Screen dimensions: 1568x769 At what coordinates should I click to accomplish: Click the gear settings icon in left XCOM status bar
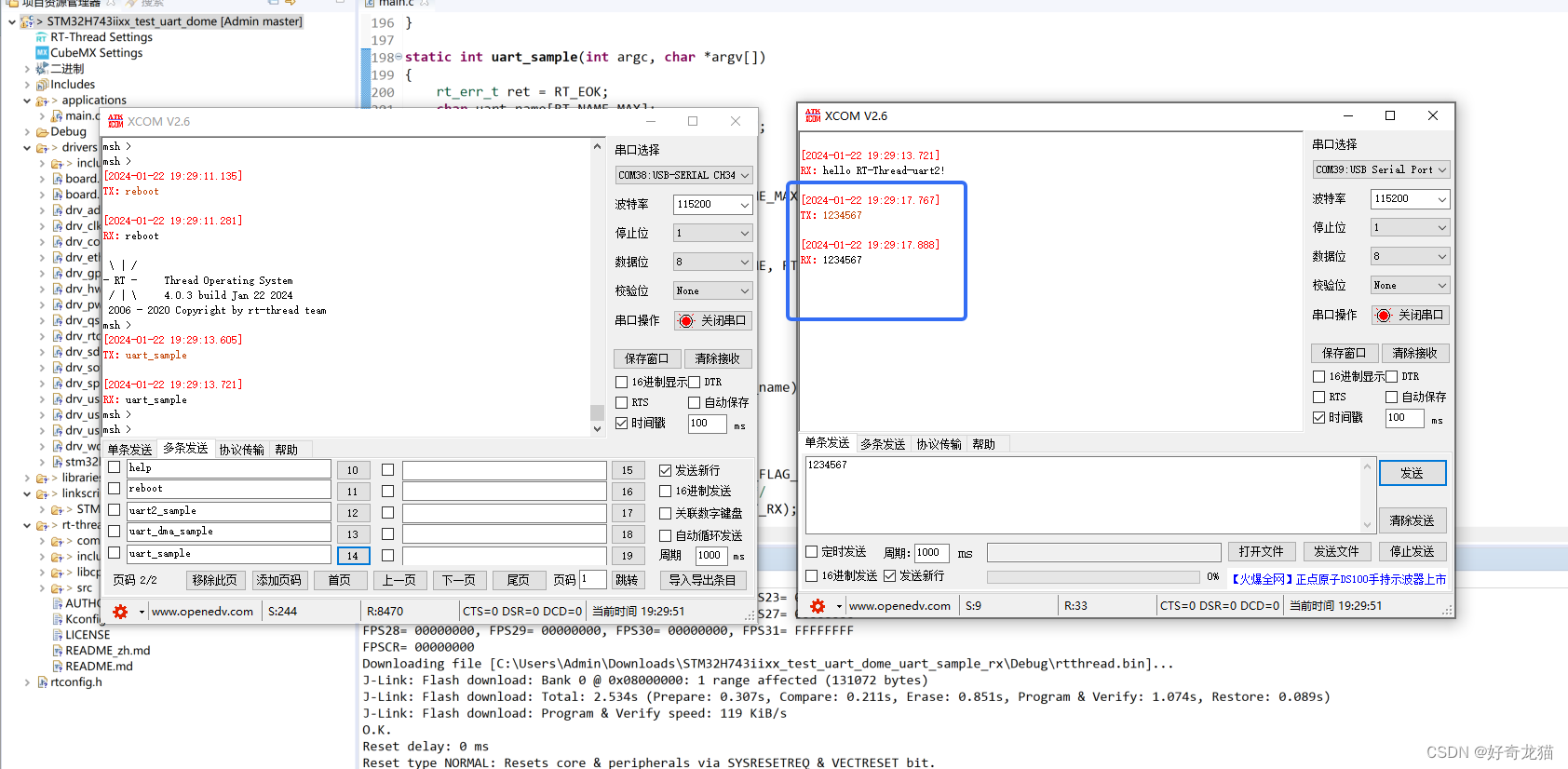pyautogui.click(x=120, y=611)
